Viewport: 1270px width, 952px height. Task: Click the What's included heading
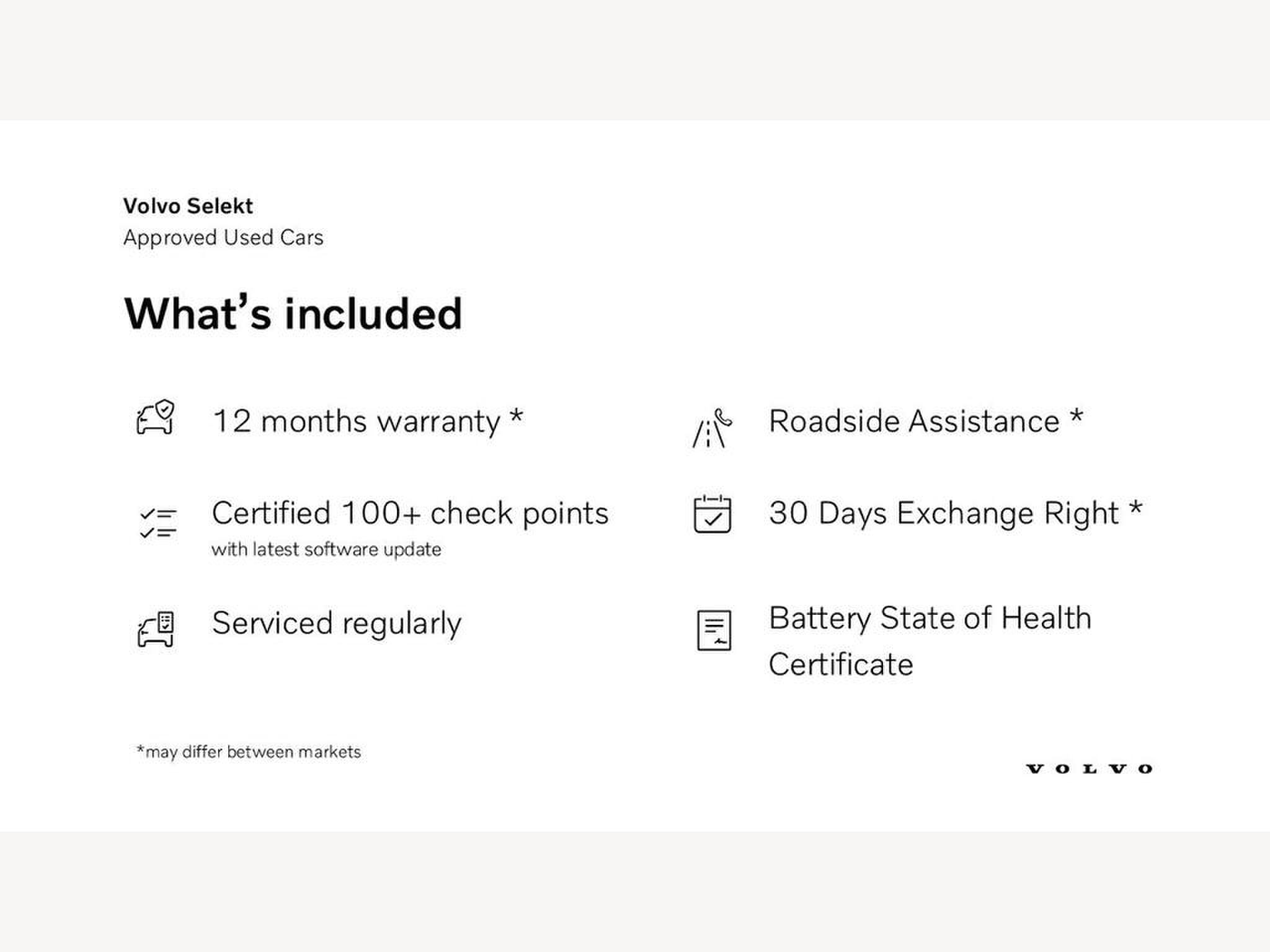coord(293,314)
